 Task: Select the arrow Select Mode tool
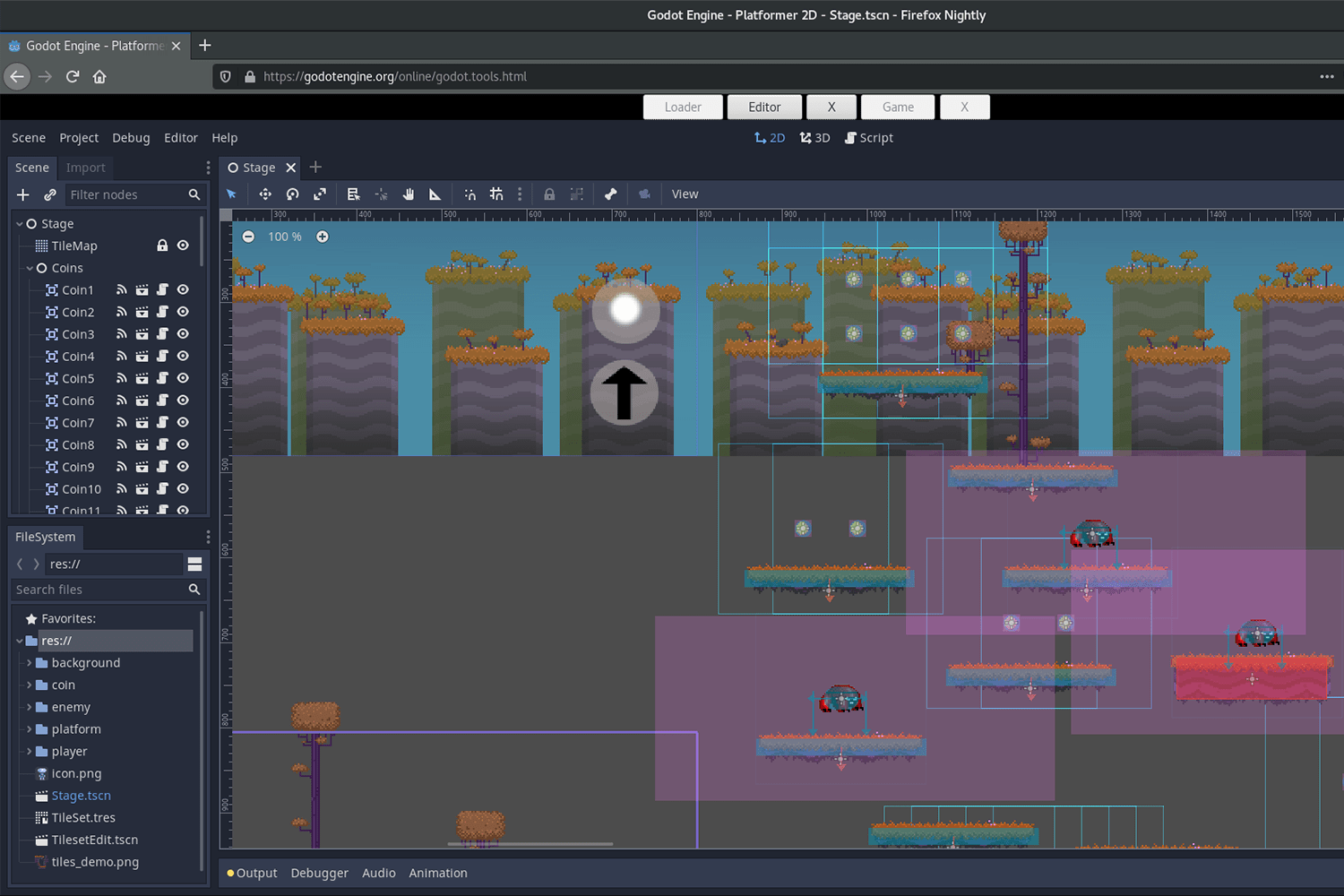[x=231, y=194]
